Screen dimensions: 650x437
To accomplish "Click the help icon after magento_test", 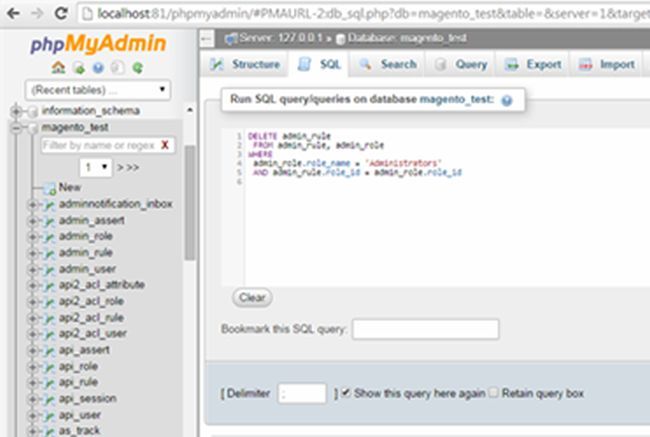I will [x=507, y=100].
